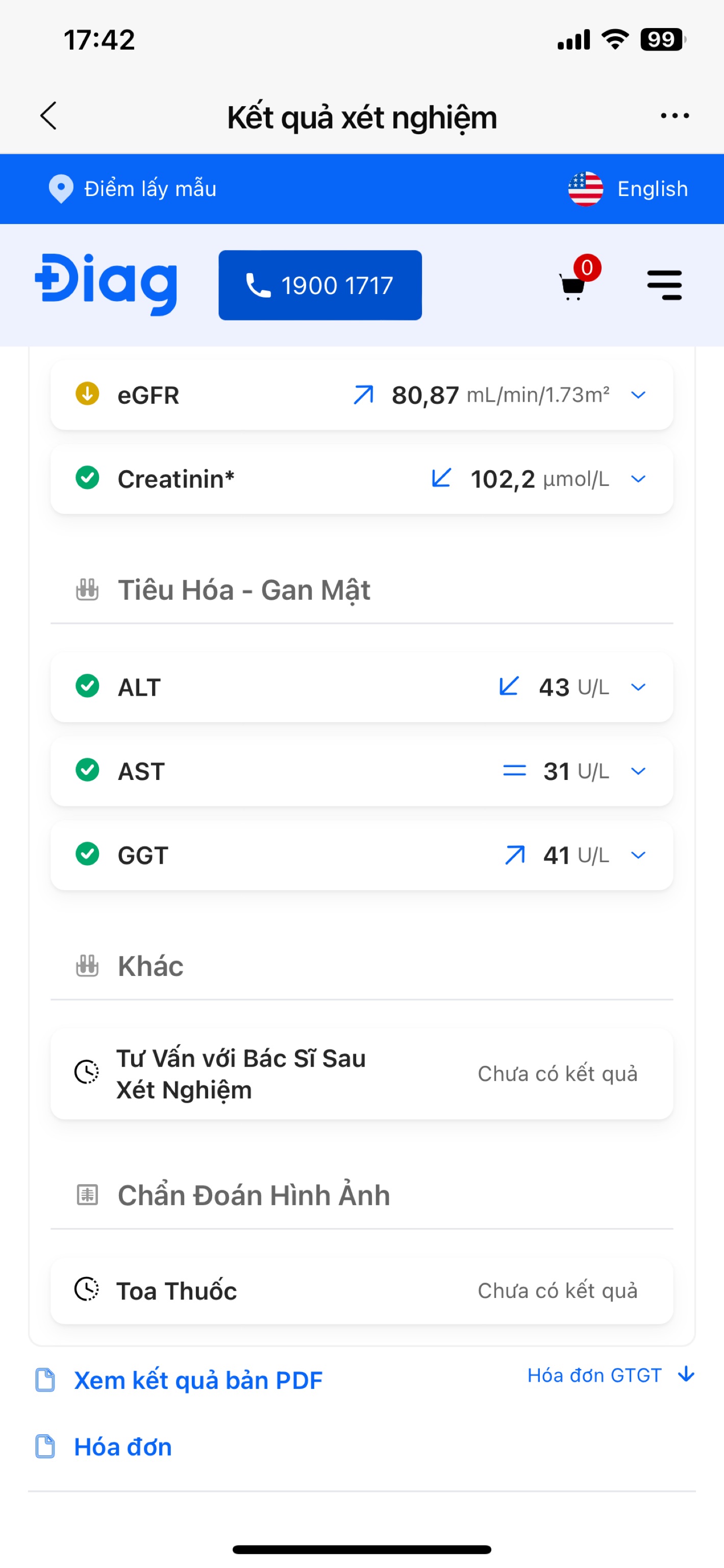Viewport: 724px width, 1568px height.
Task: Open the Hóa đơn link
Action: 122,1447
